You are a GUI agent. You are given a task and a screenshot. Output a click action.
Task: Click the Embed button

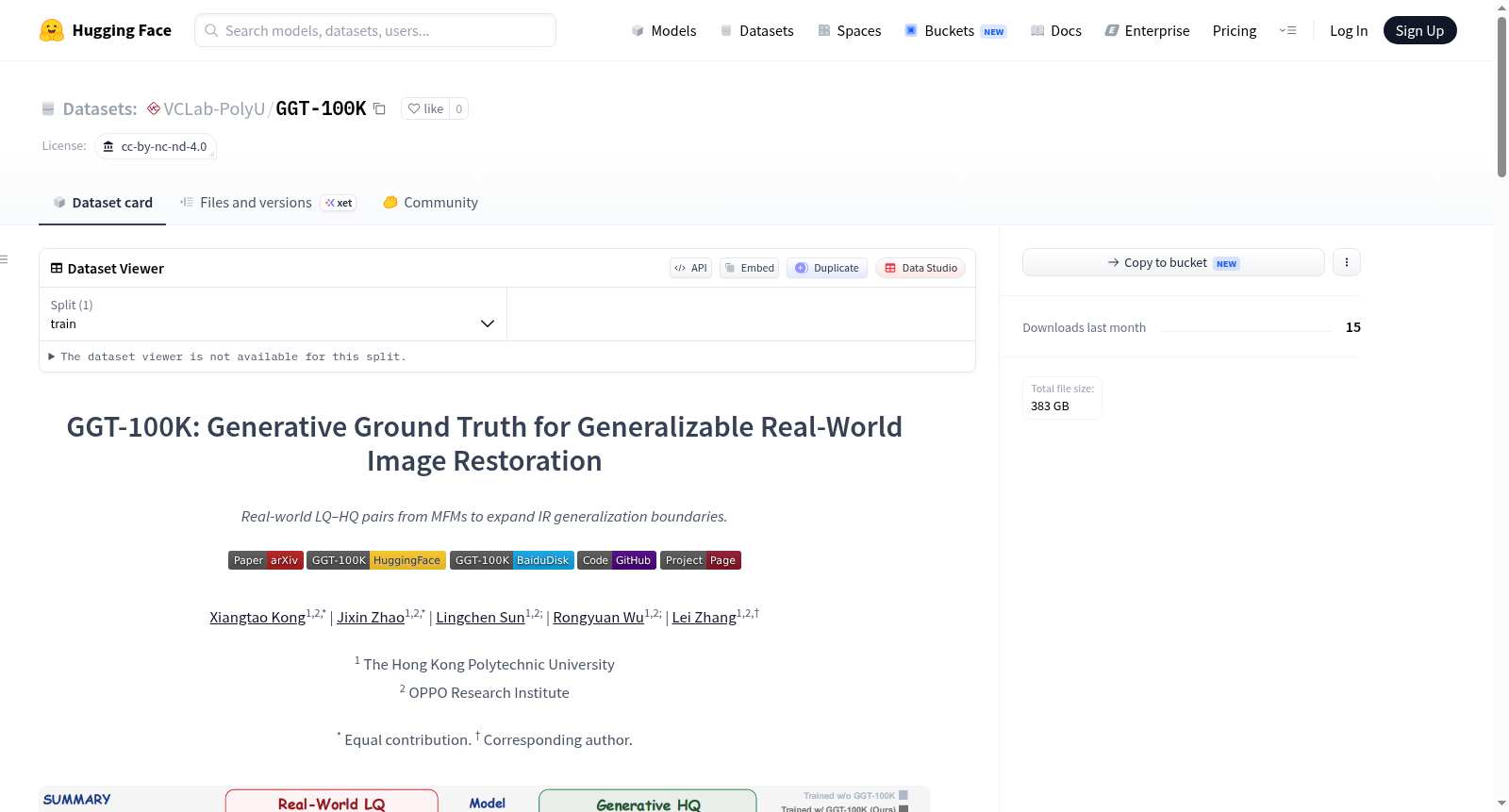click(749, 268)
